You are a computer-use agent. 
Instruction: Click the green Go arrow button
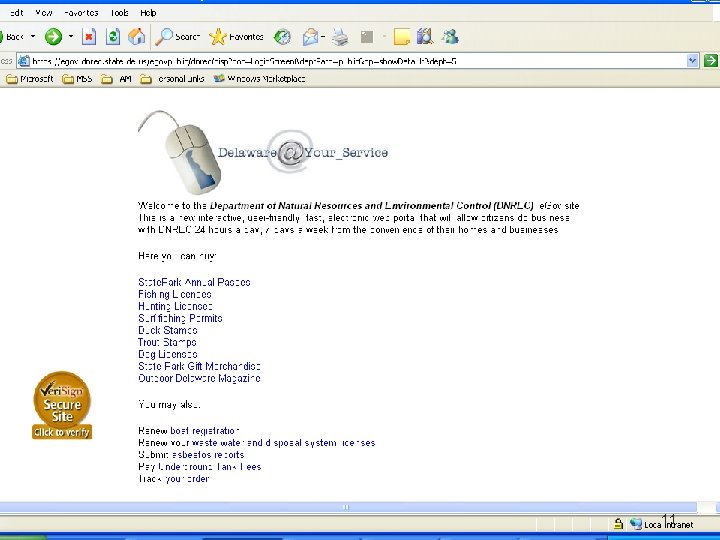(x=710, y=61)
